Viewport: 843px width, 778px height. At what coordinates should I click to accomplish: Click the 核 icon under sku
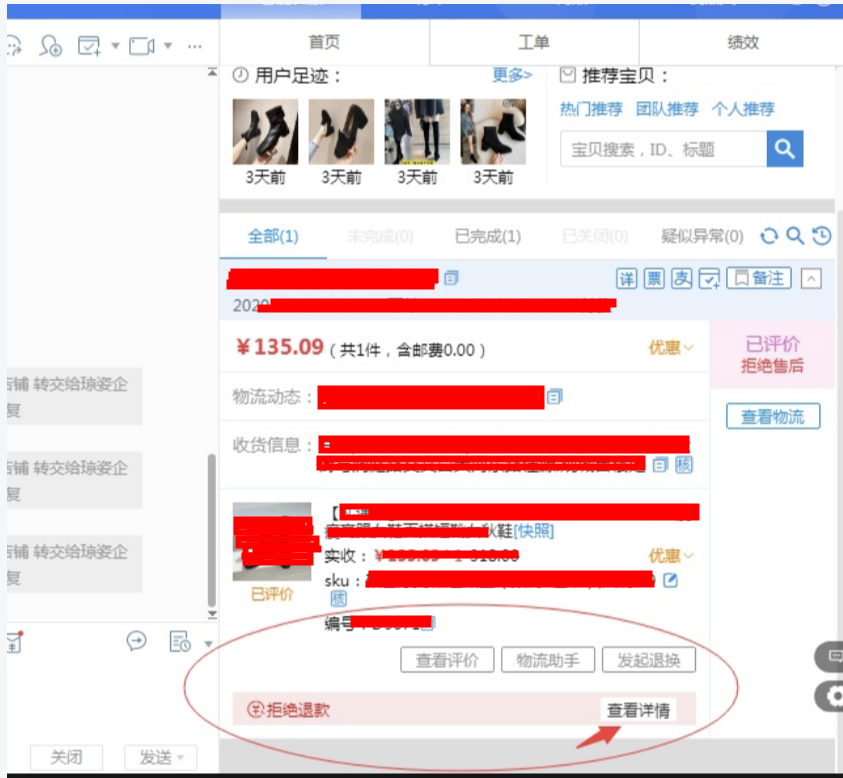coord(338,598)
